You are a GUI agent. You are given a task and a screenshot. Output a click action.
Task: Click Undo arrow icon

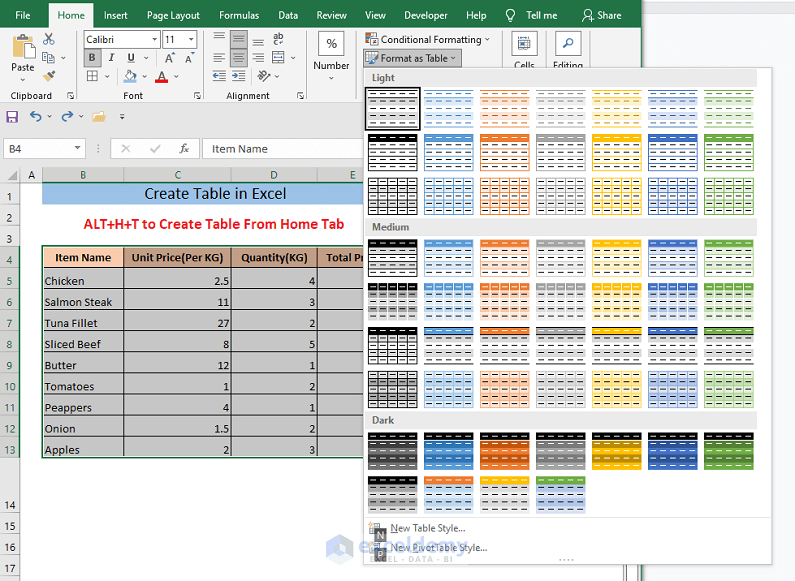click(x=35, y=117)
